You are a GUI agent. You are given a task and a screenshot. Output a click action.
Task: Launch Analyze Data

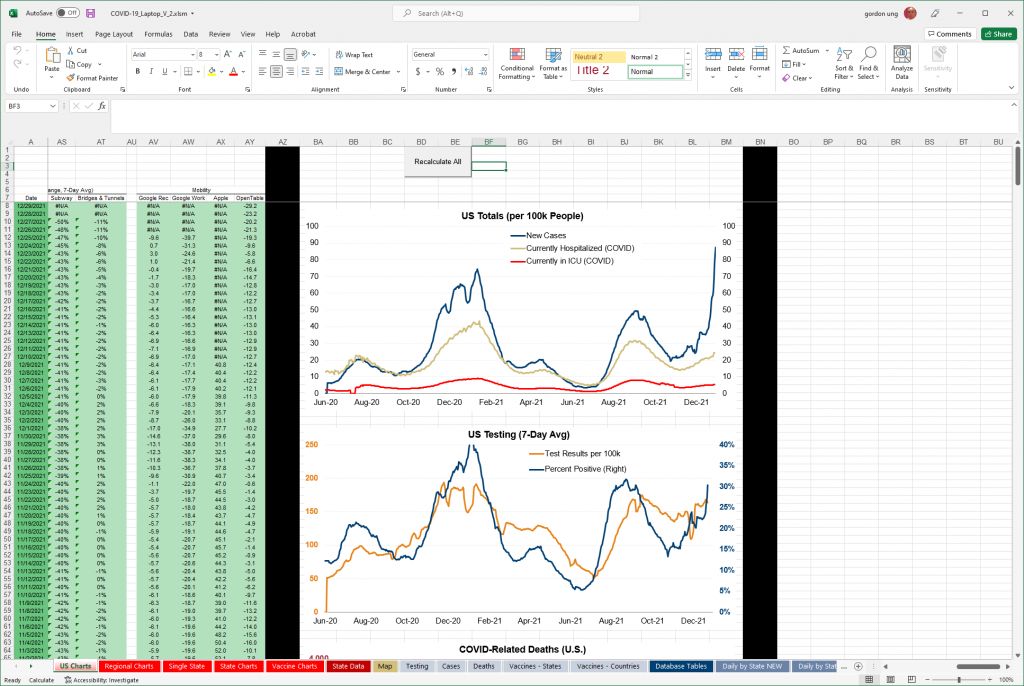(901, 62)
